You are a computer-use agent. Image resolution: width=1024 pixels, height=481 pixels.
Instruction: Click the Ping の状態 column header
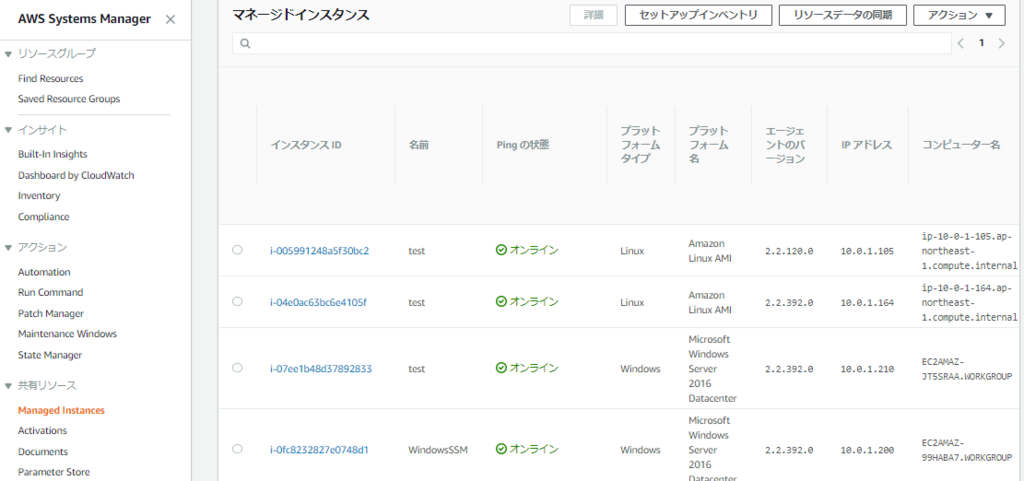[x=522, y=145]
